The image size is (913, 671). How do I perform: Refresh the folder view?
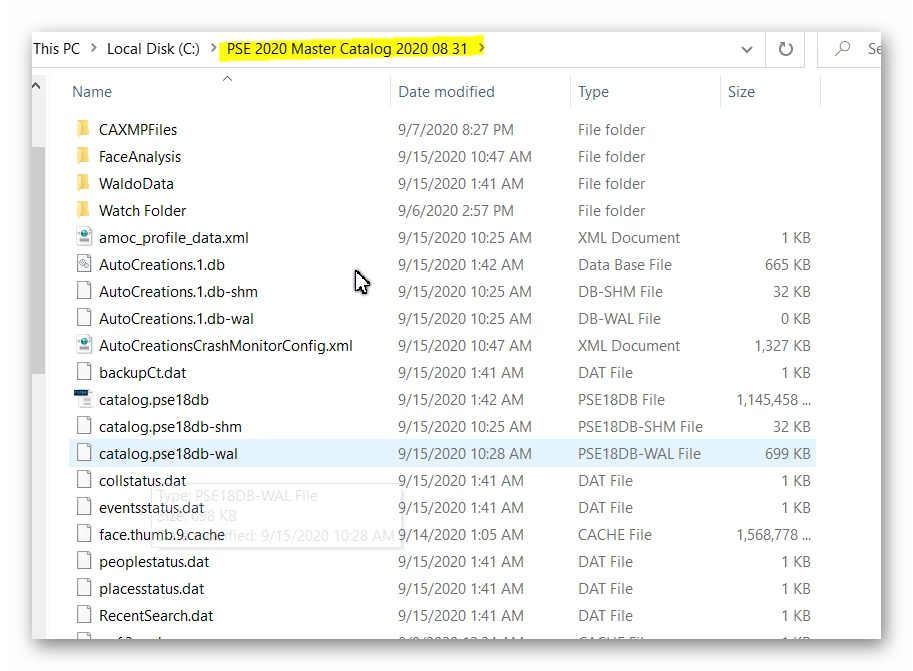(x=785, y=49)
